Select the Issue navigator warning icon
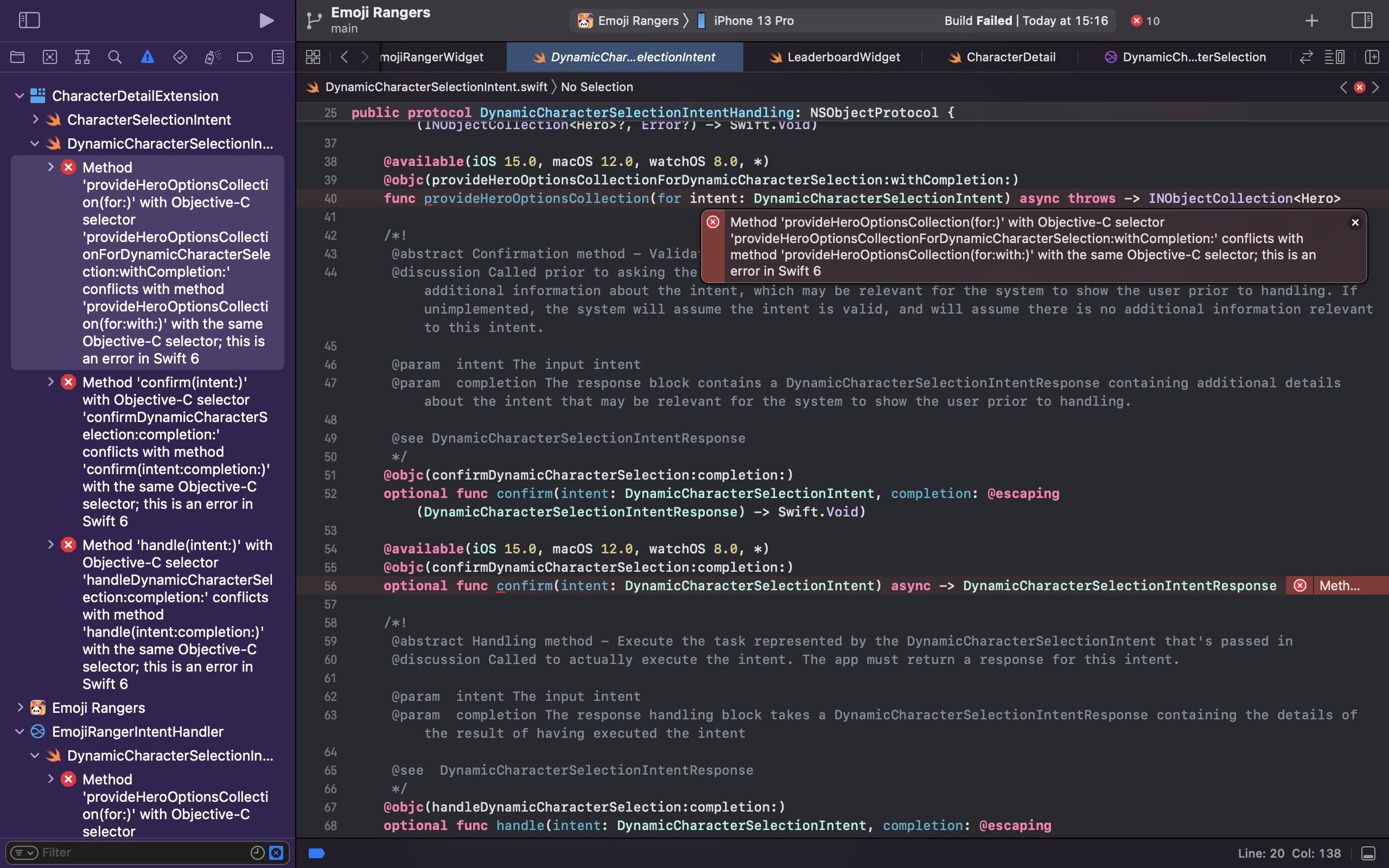This screenshot has width=1389, height=868. (x=148, y=57)
